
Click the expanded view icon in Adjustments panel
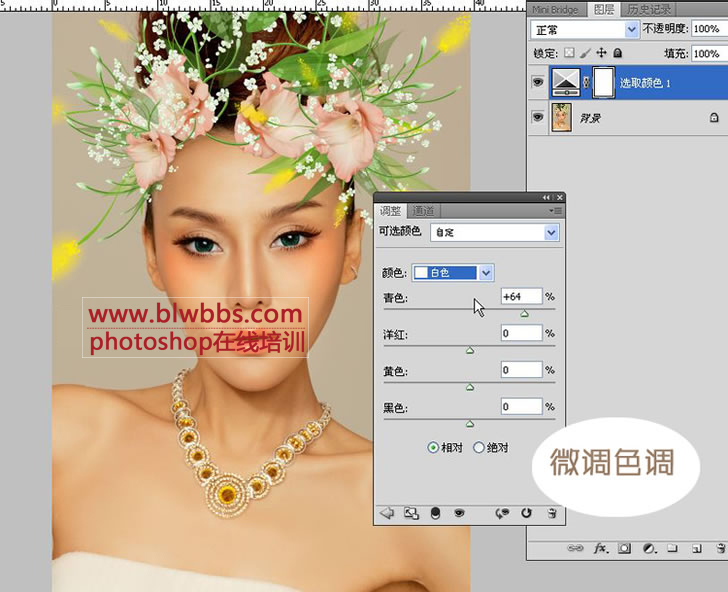pyautogui.click(x=411, y=513)
